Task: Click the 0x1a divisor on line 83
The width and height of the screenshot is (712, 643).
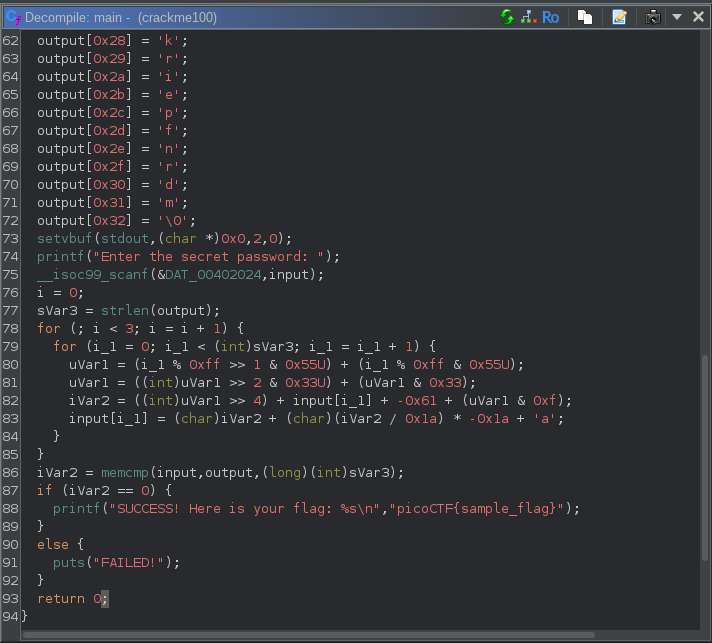Action: point(421,419)
